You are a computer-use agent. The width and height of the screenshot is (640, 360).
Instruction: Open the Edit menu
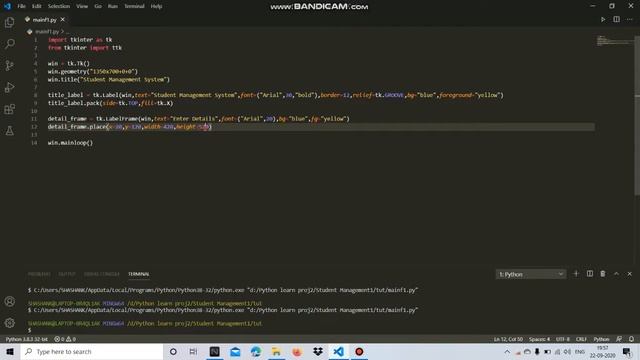click(36, 6)
